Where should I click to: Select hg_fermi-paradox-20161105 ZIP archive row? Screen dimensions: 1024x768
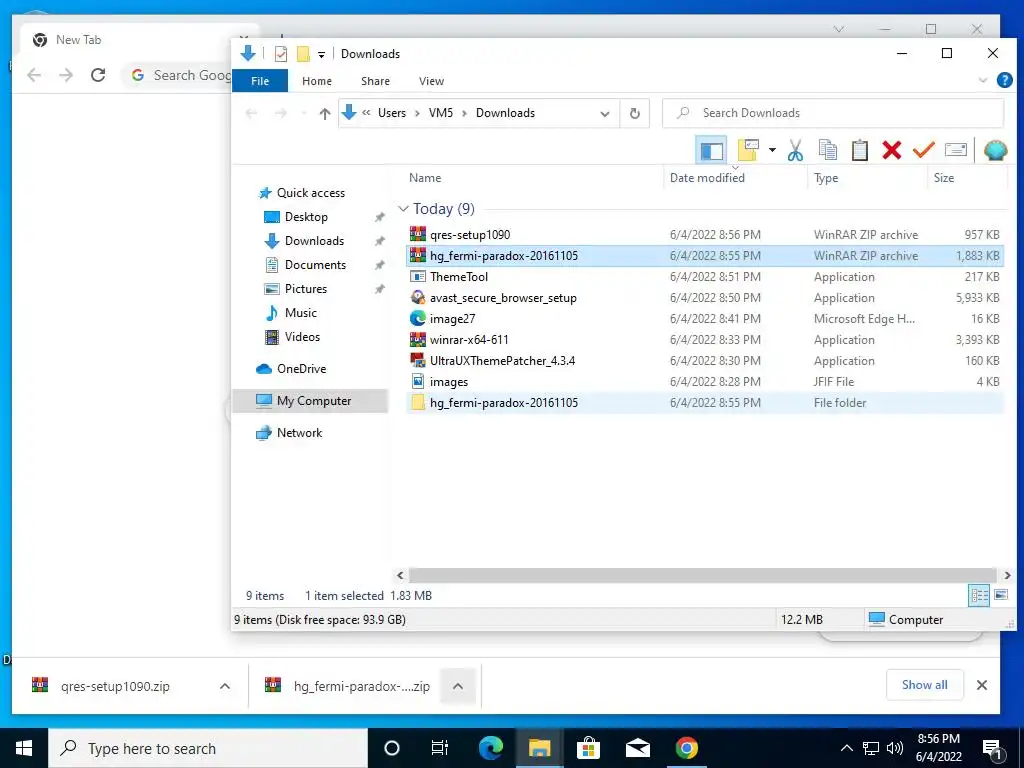pyautogui.click(x=704, y=255)
